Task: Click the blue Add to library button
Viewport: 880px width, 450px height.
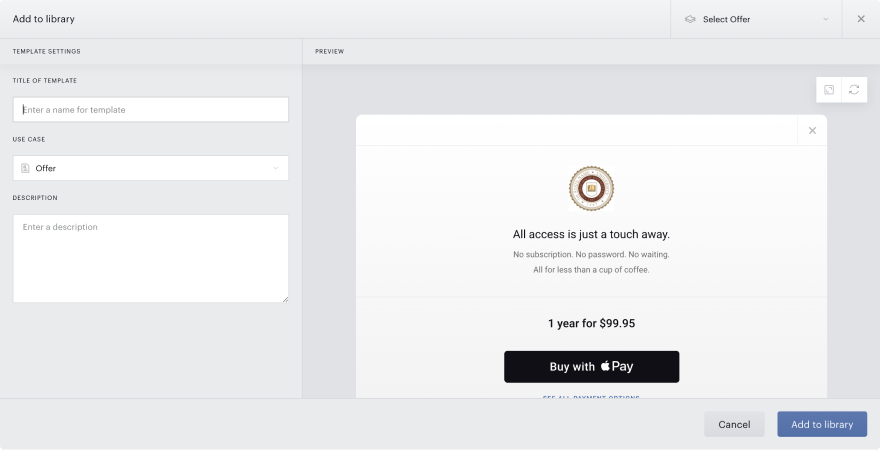Action: coord(822,424)
